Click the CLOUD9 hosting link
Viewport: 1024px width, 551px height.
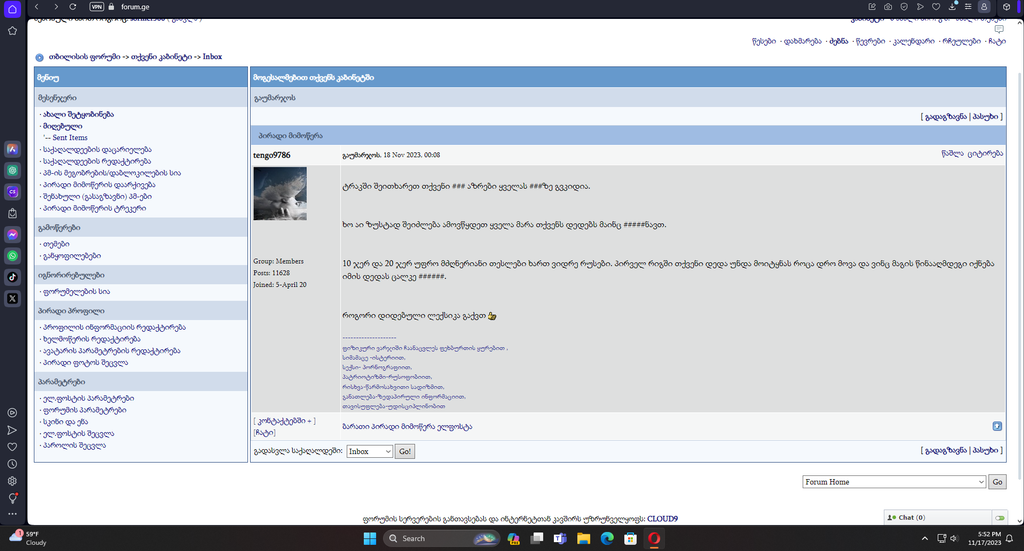click(x=662, y=519)
